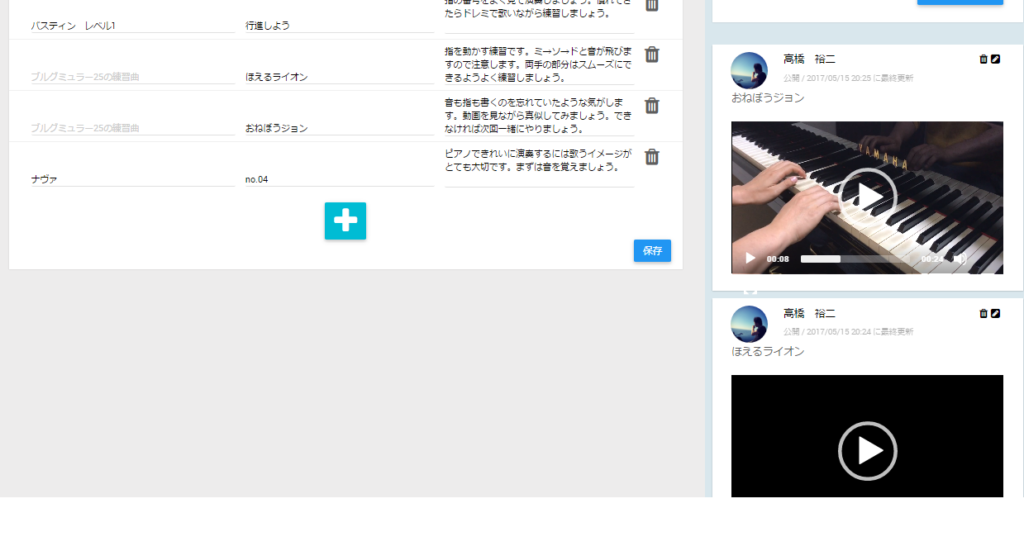Play the black ほえるライオン video

click(x=867, y=451)
